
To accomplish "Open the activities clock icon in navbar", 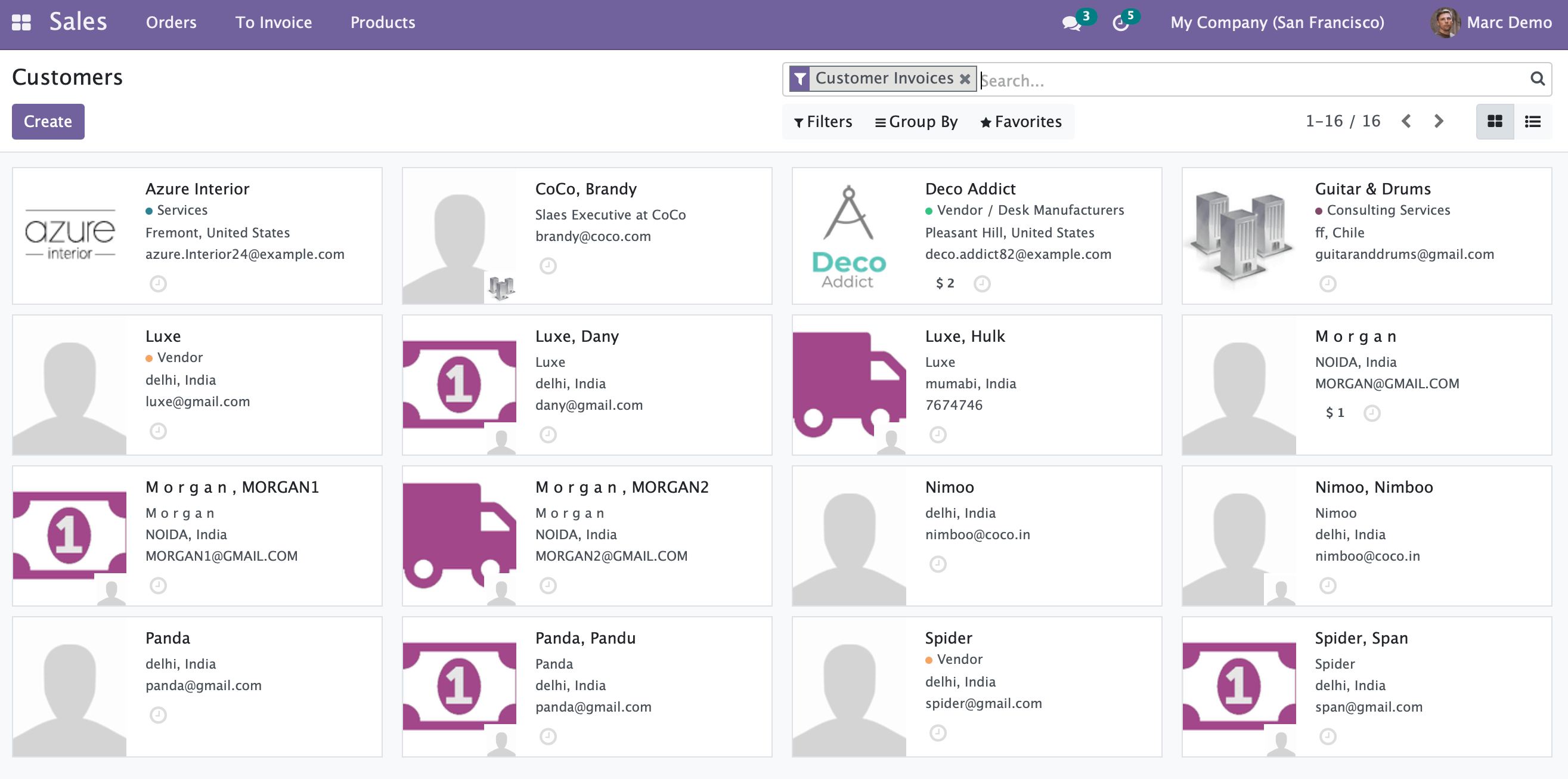I will point(1121,23).
